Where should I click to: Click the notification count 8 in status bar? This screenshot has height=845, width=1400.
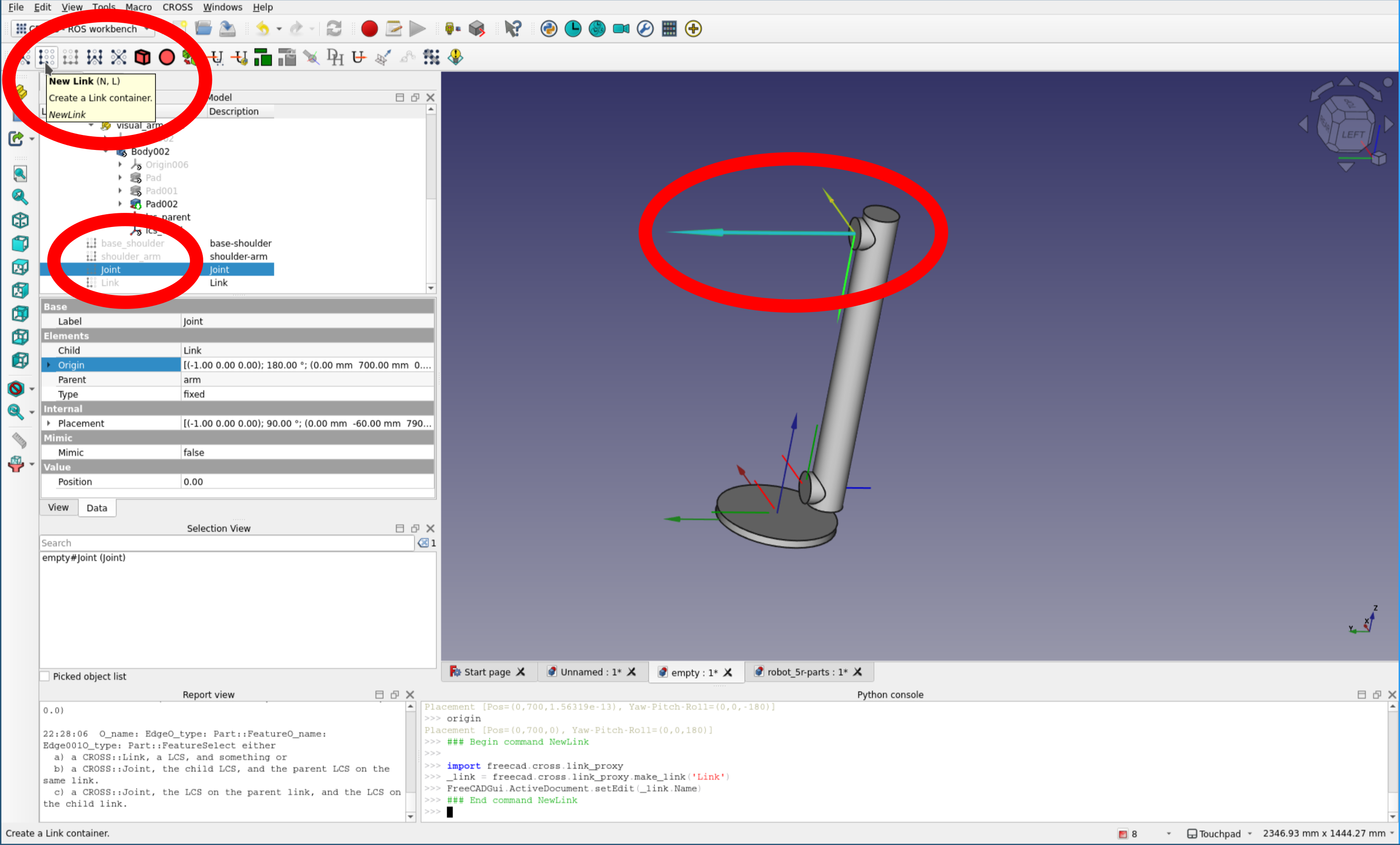point(1128,833)
